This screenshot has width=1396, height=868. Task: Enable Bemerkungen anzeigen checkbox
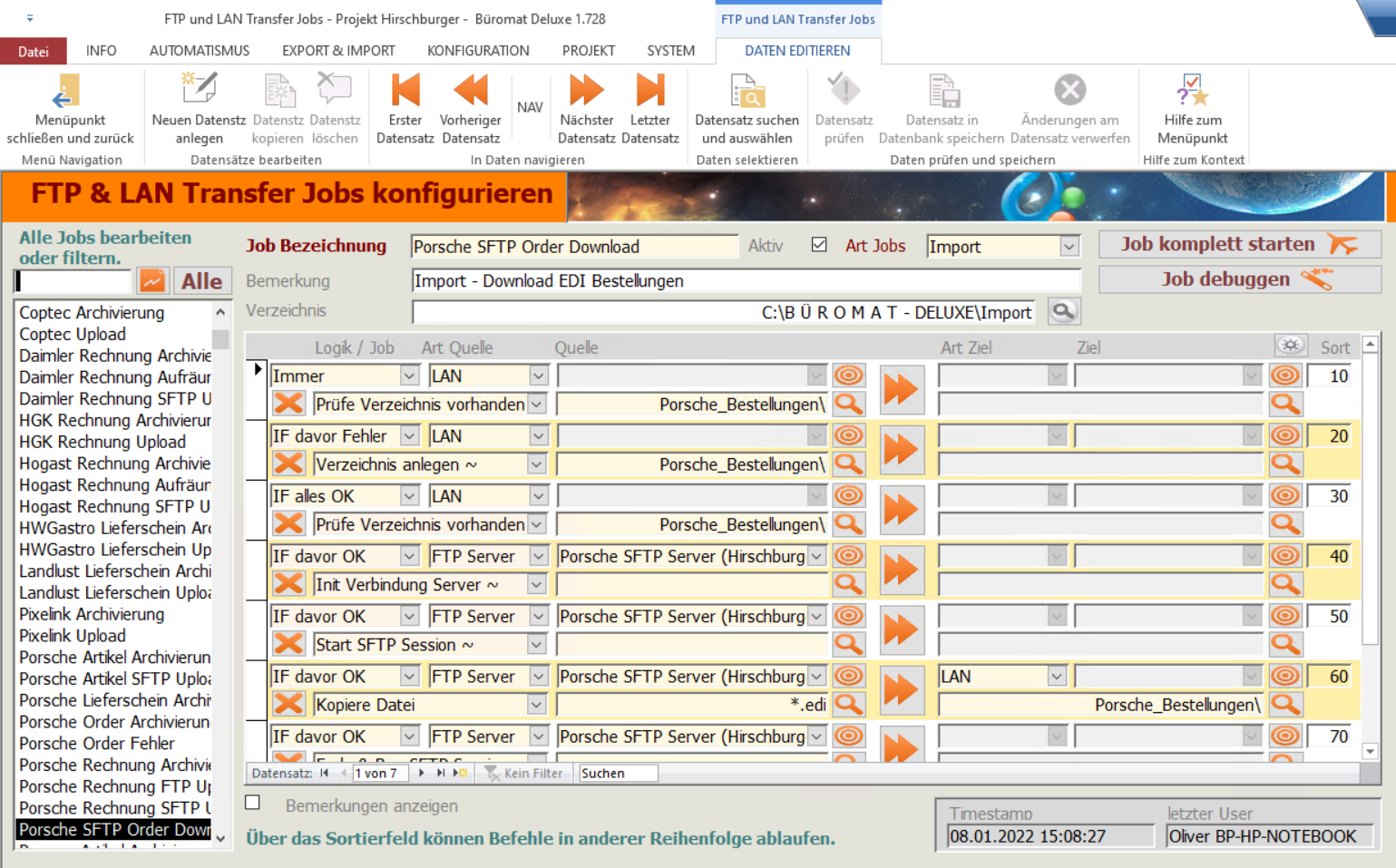[253, 803]
